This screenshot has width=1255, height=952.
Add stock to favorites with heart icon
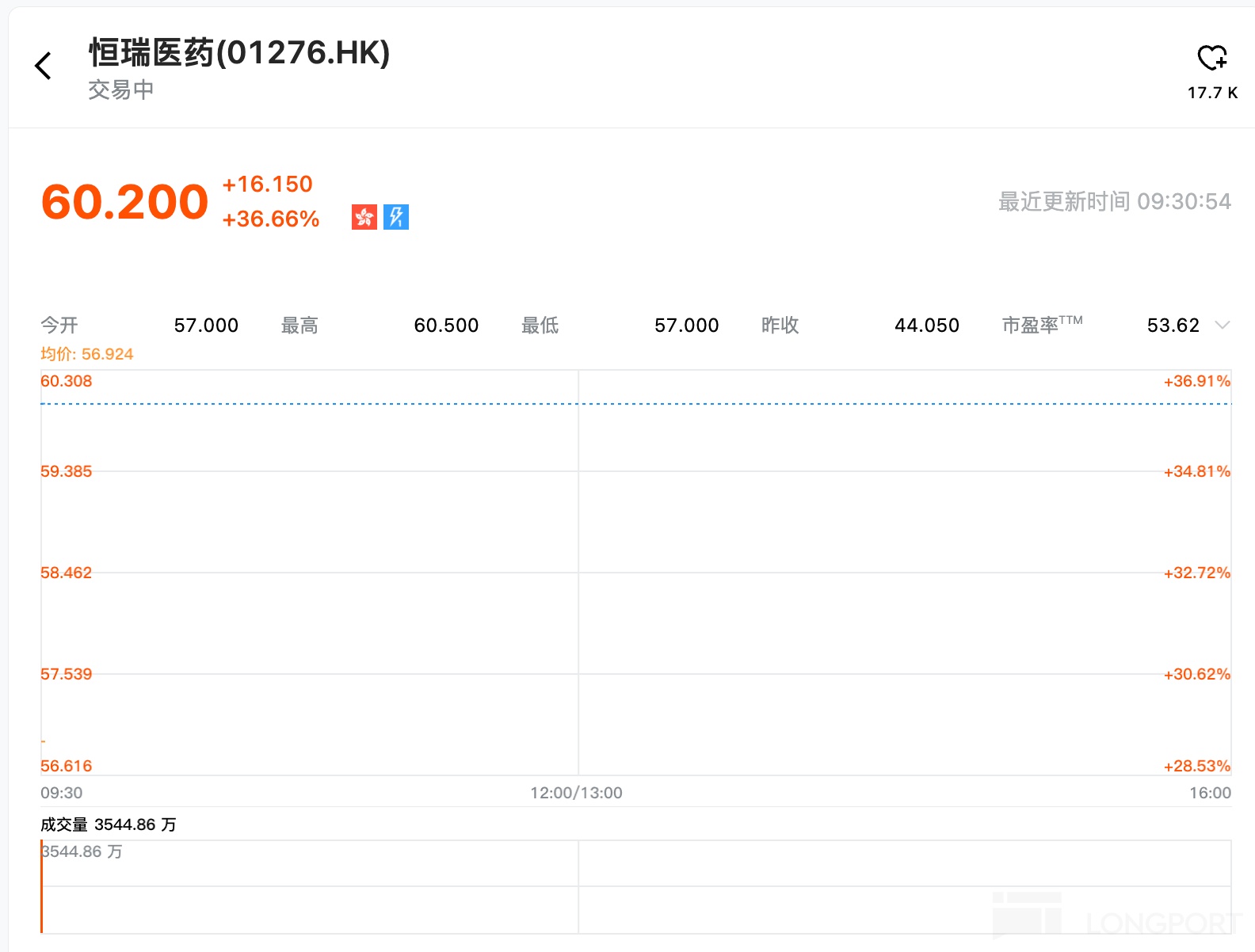1212,57
